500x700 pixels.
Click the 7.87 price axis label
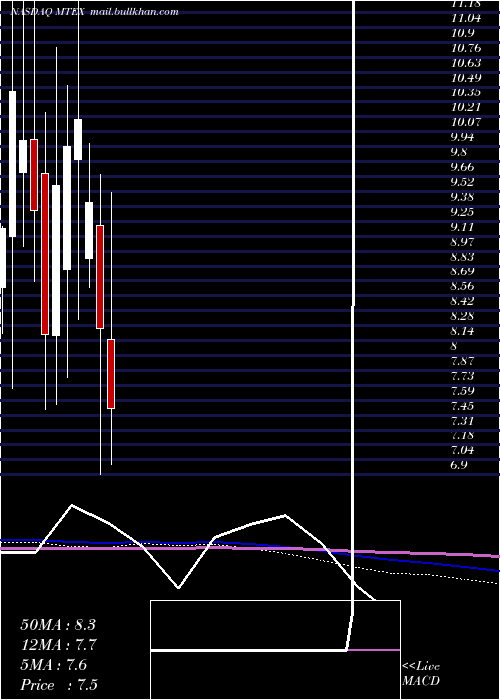point(462,361)
